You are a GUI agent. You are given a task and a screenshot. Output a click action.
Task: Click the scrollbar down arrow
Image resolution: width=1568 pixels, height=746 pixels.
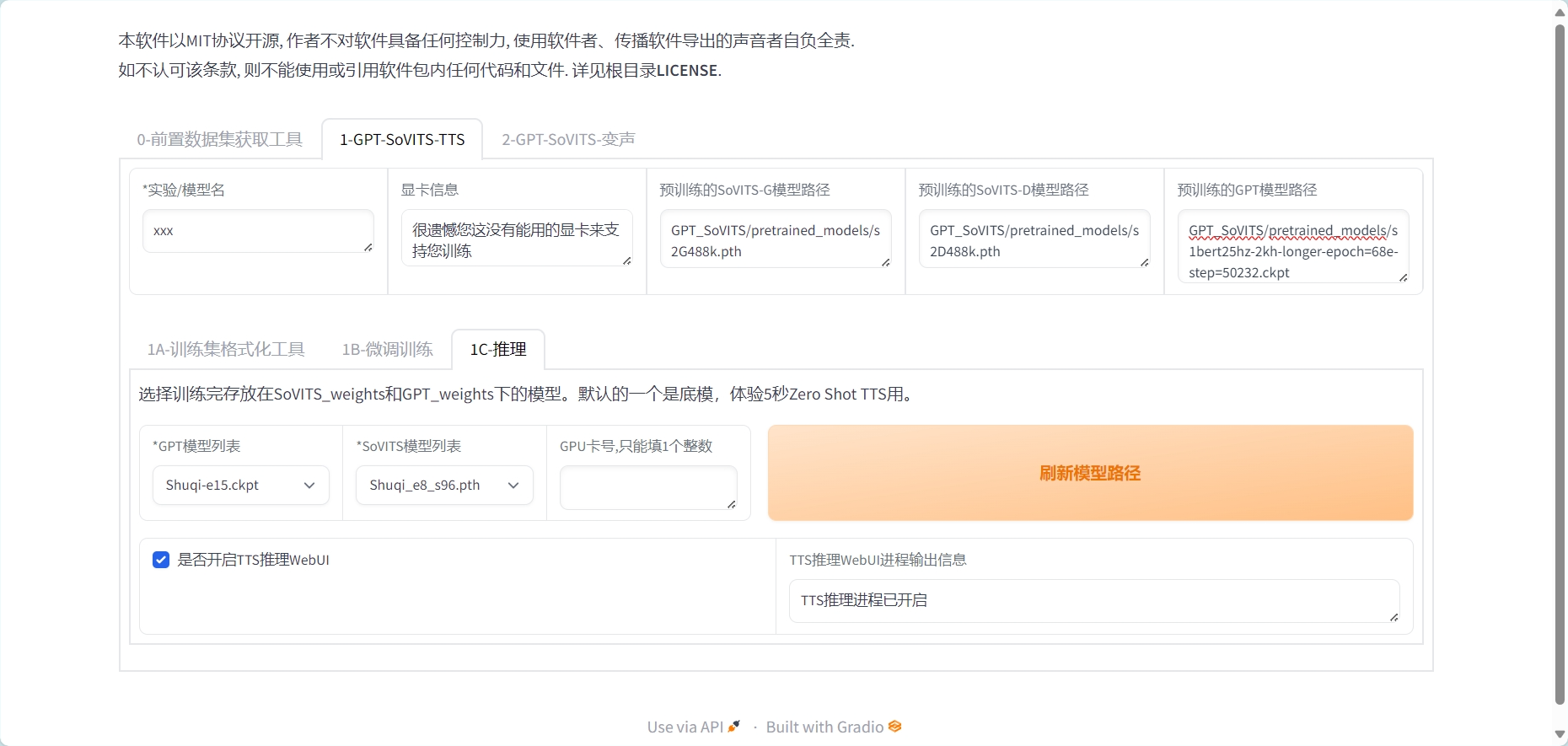(x=1560, y=735)
